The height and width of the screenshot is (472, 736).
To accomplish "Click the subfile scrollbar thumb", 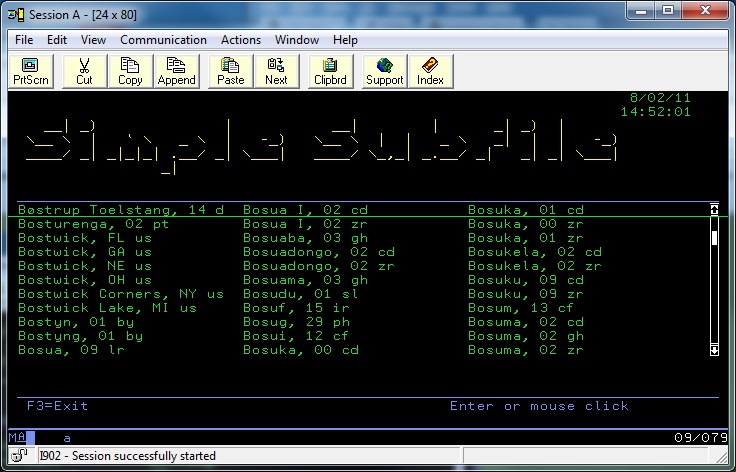I will coord(714,238).
